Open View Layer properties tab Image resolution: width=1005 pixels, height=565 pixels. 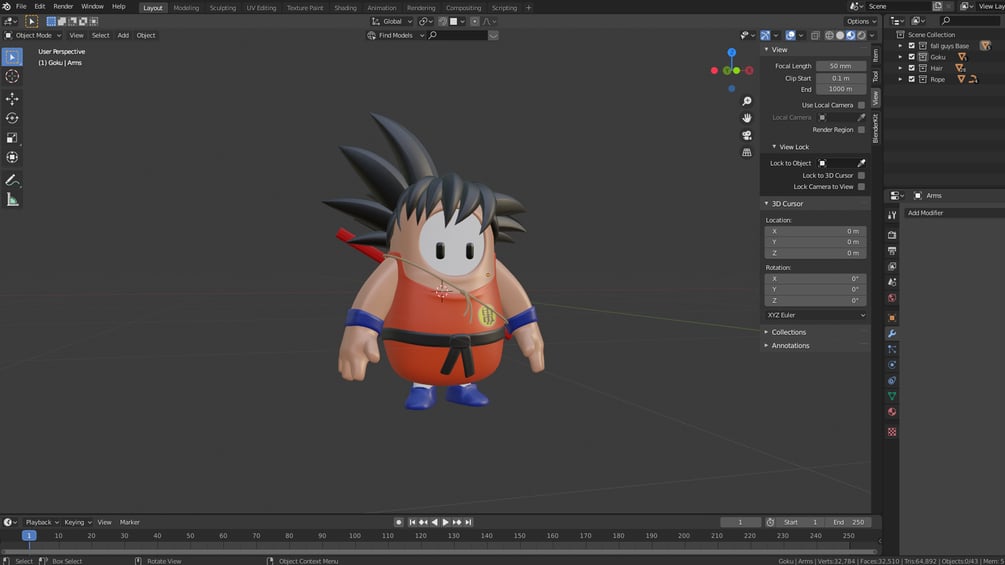click(892, 266)
